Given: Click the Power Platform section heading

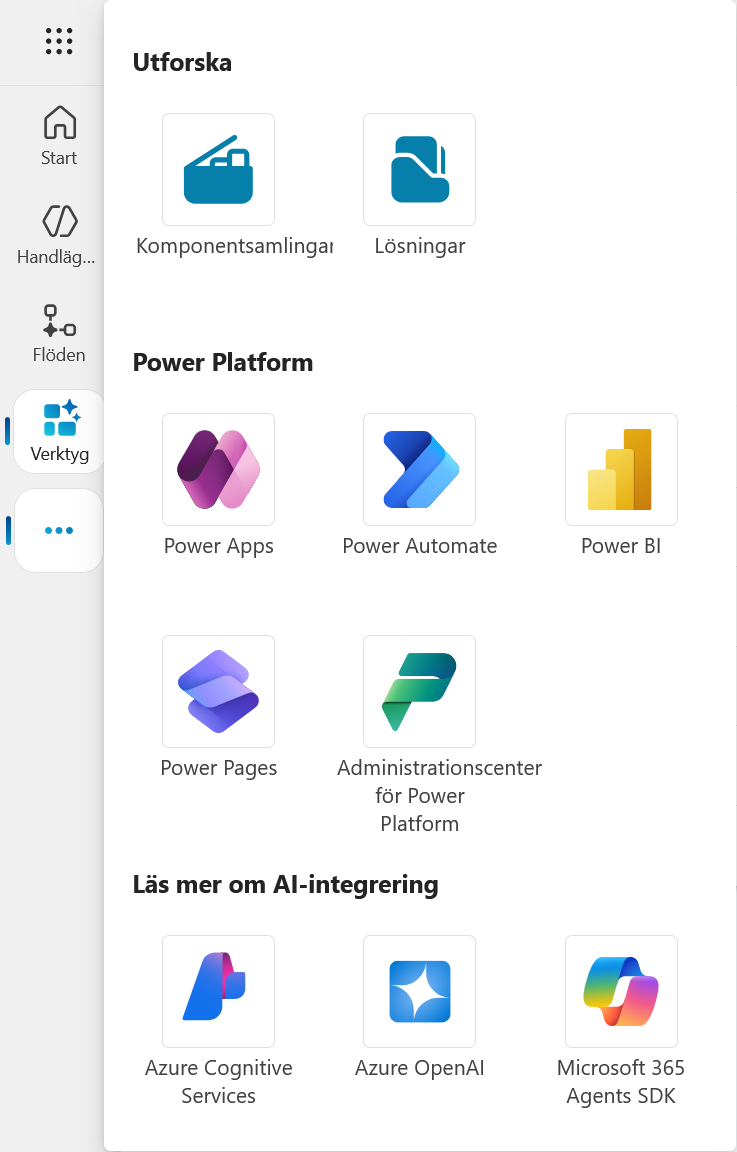Looking at the screenshot, I should coord(223,362).
